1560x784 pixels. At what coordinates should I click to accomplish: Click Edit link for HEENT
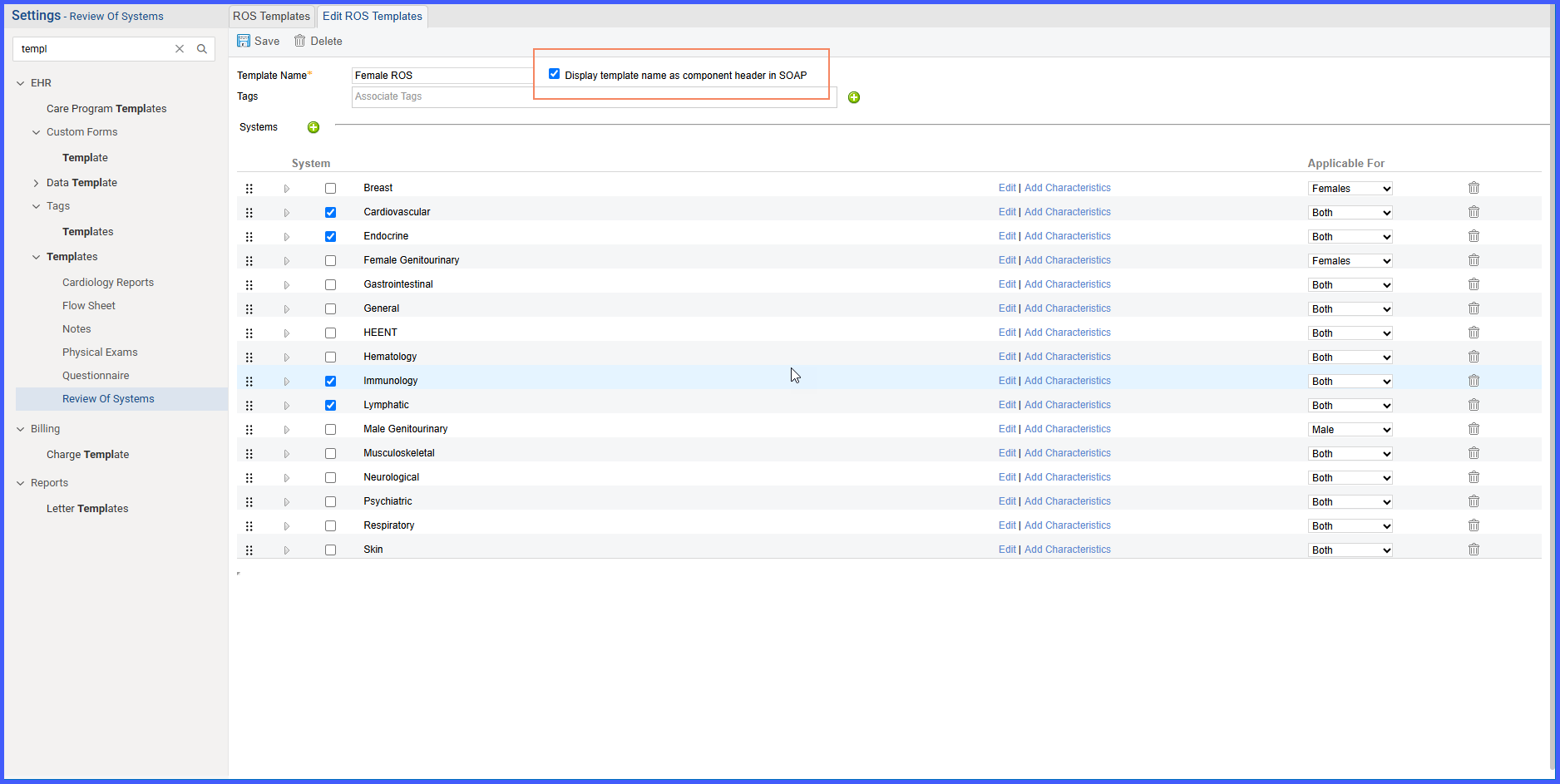tap(1007, 333)
